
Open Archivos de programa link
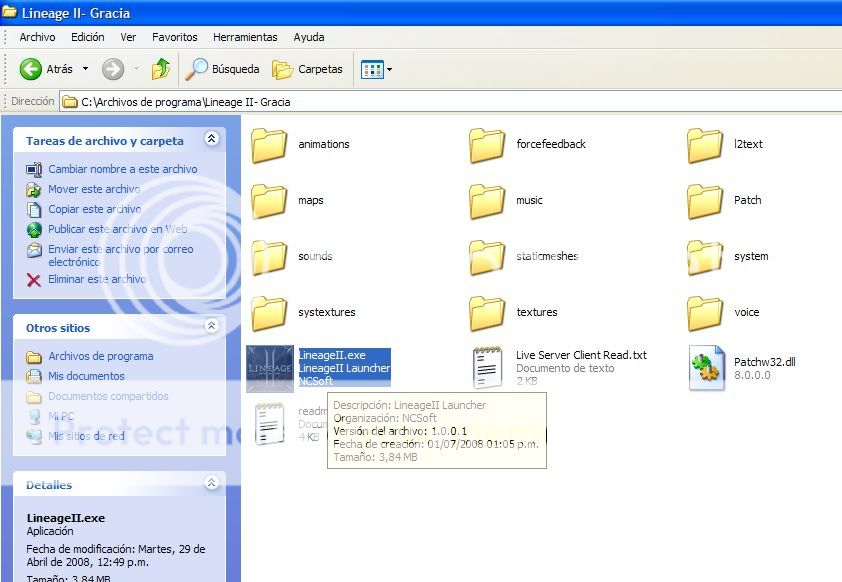(101, 356)
